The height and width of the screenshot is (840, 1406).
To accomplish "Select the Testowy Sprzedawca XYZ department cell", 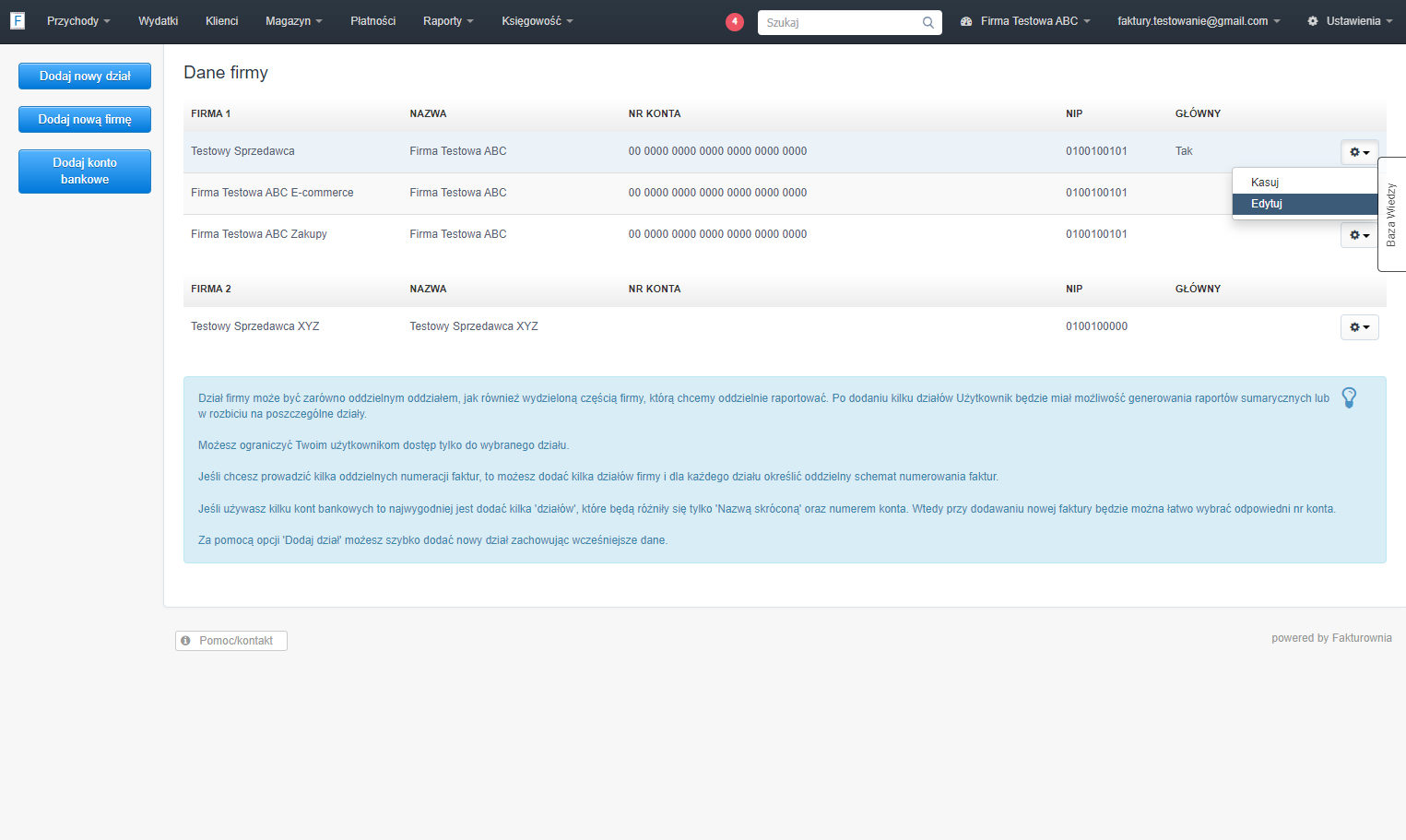I will tap(254, 326).
